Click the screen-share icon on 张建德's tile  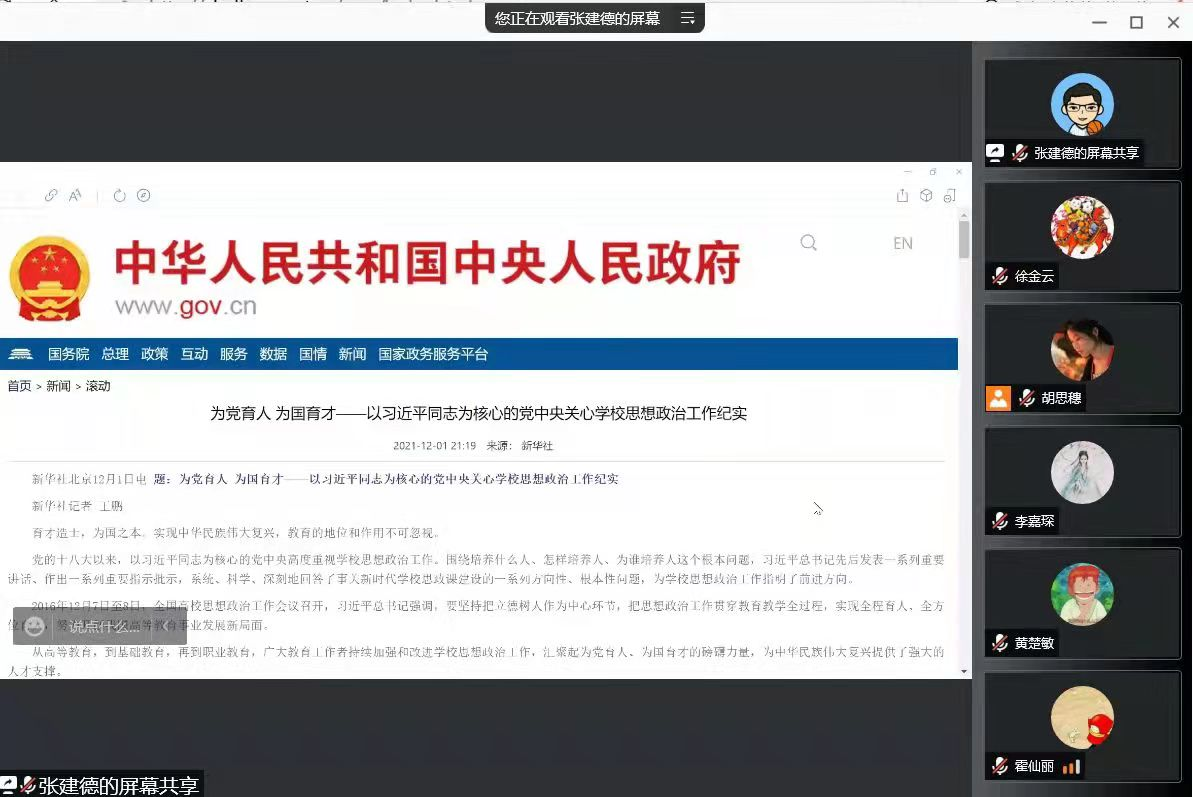(x=995, y=153)
